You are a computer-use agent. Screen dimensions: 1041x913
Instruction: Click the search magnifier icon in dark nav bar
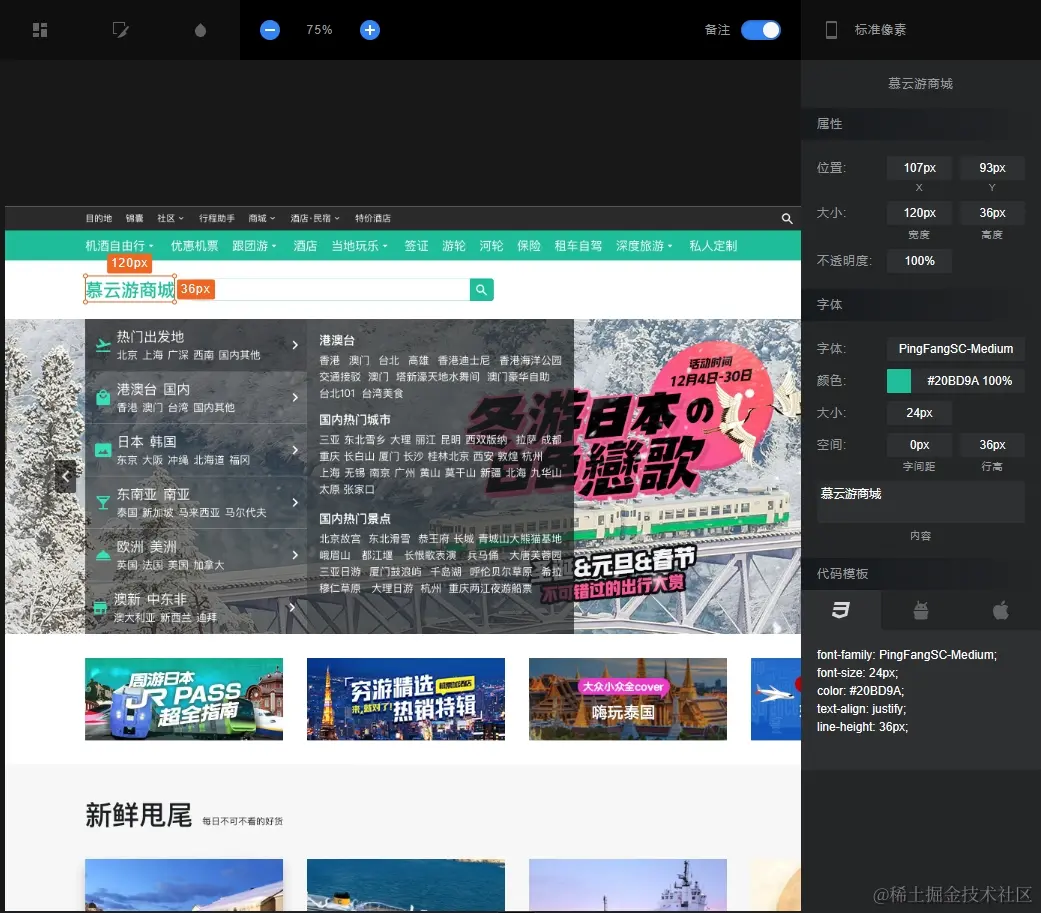787,218
